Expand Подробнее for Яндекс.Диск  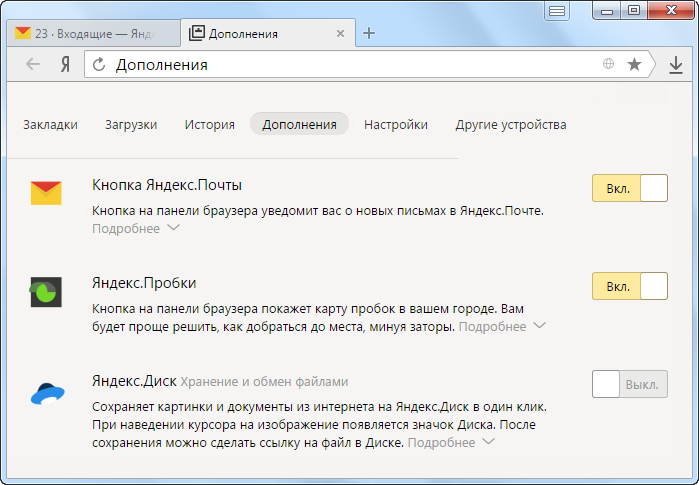point(451,442)
